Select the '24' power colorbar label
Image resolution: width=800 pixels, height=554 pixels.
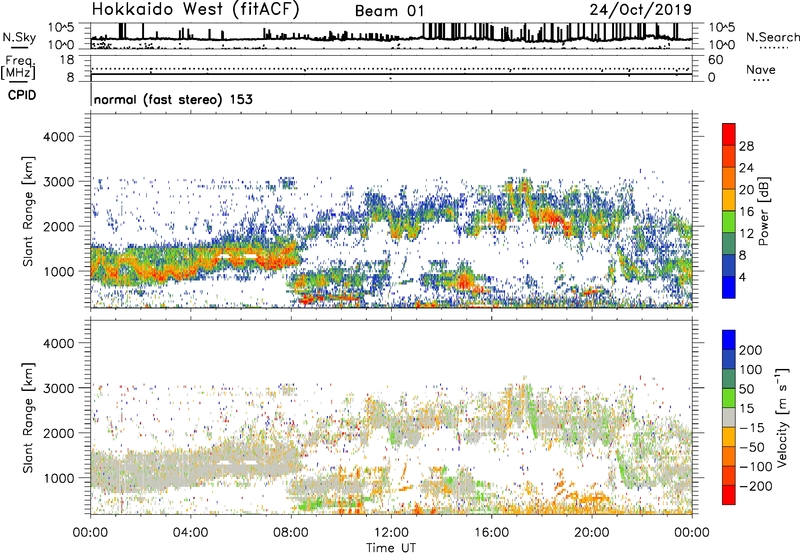coord(746,168)
